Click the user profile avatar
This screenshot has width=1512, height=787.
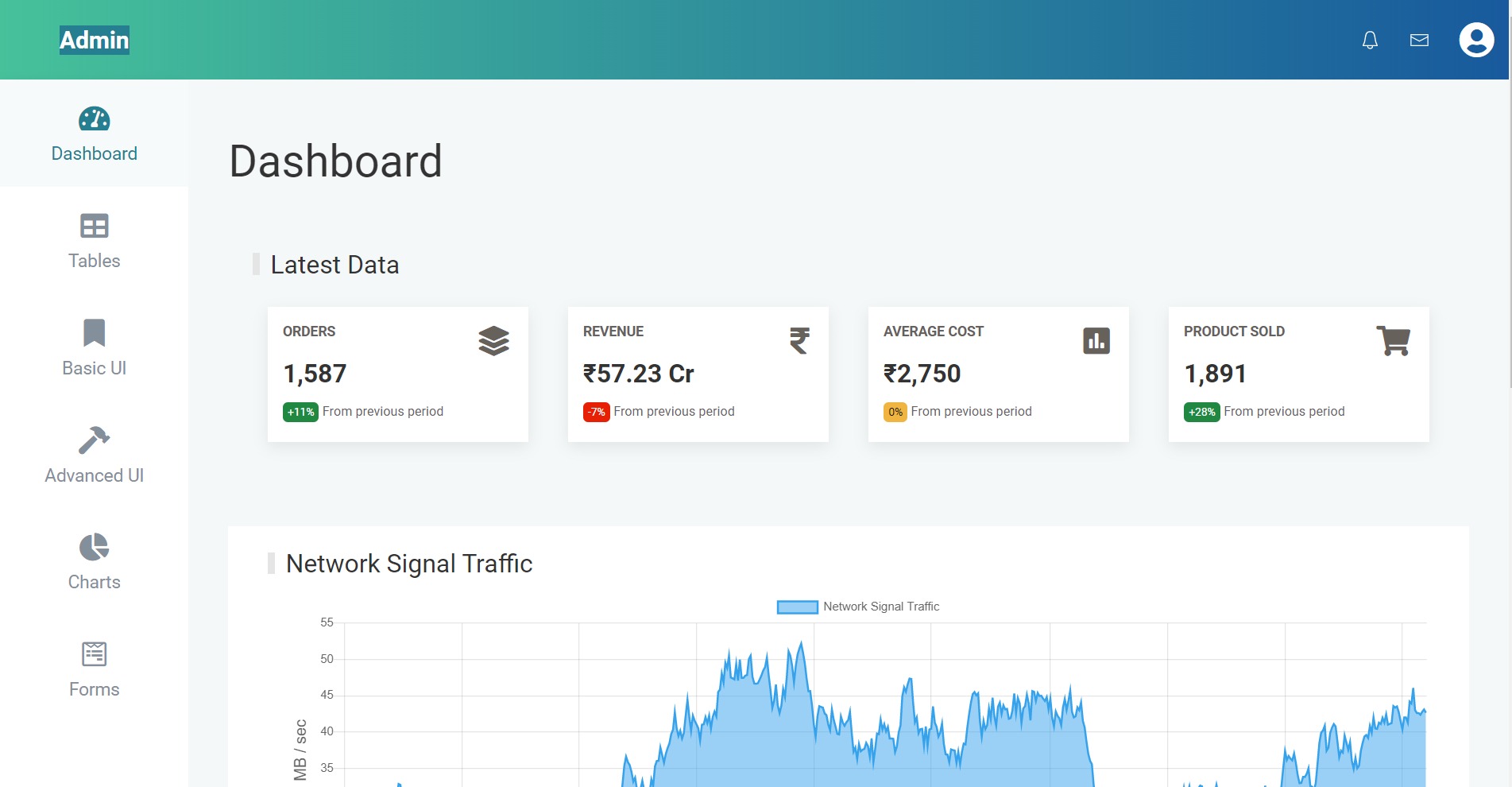(1476, 40)
